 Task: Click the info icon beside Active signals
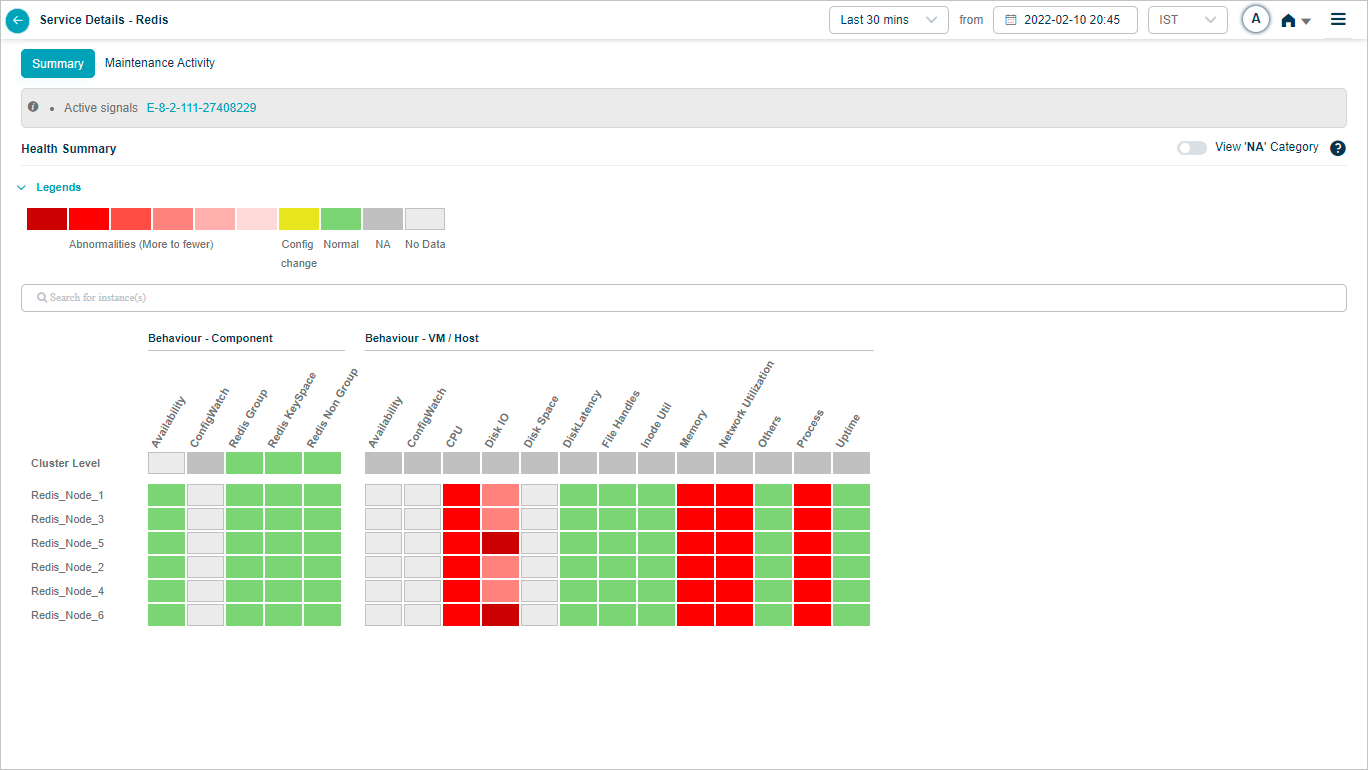pos(33,107)
